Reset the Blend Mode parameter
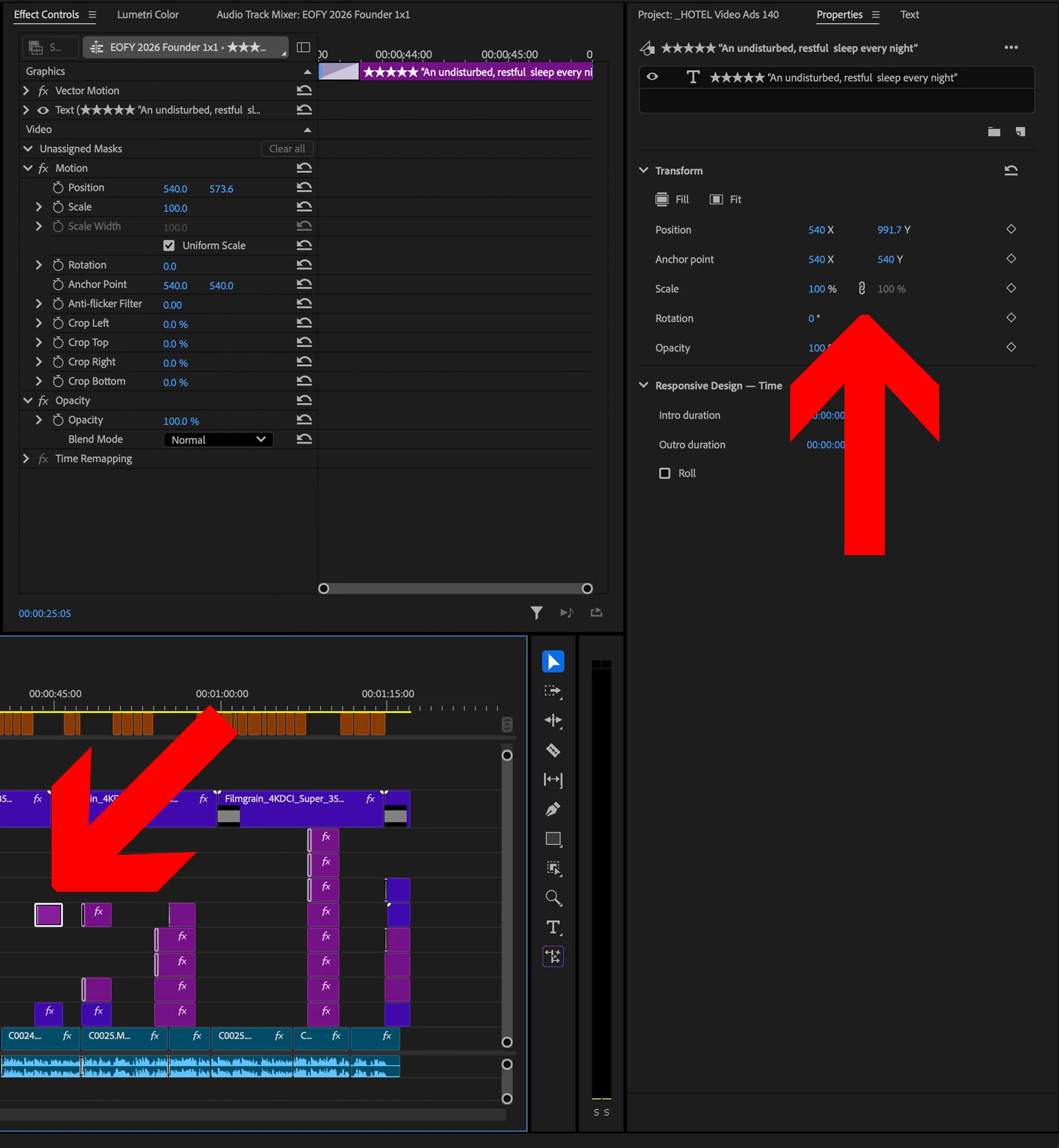The height and width of the screenshot is (1148, 1059). [304, 439]
